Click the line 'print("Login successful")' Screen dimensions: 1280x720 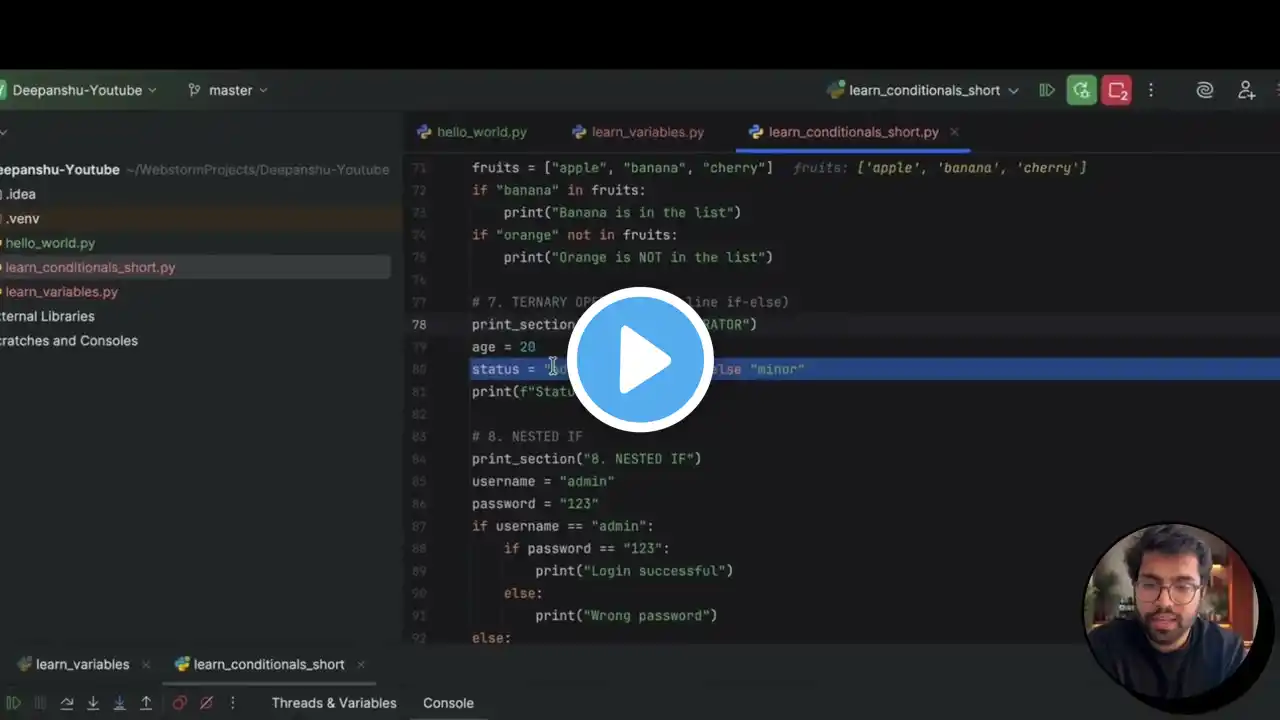click(x=634, y=571)
